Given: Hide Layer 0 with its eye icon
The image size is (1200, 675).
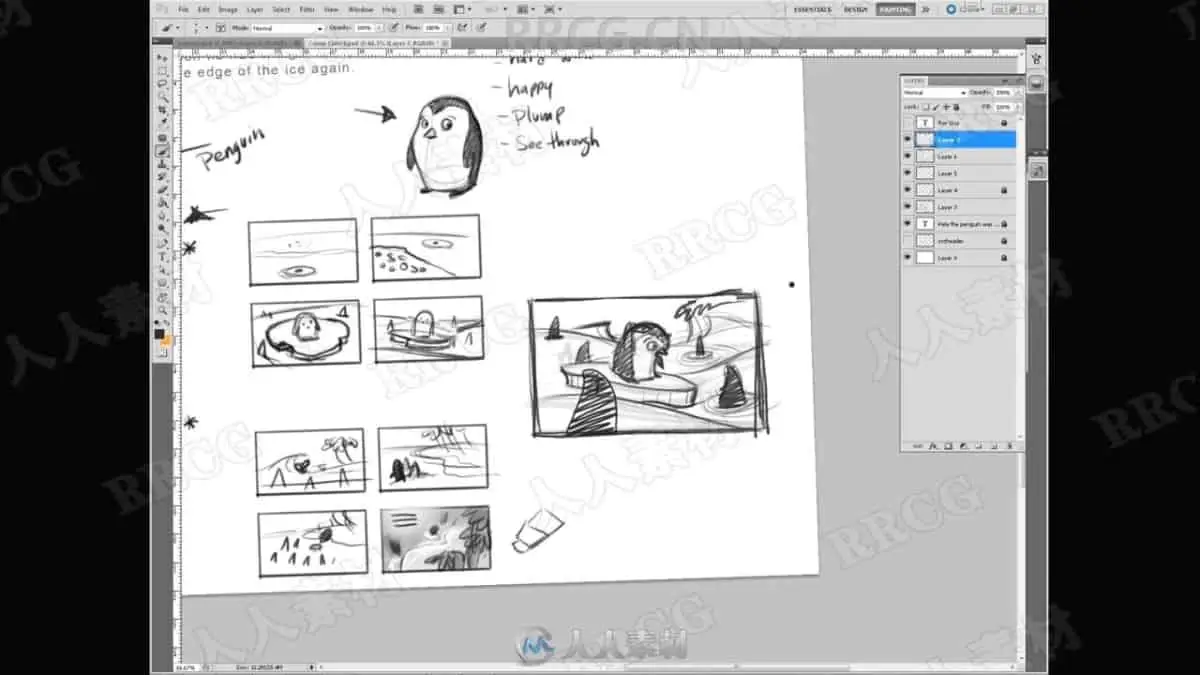Looking at the screenshot, I should (908, 257).
